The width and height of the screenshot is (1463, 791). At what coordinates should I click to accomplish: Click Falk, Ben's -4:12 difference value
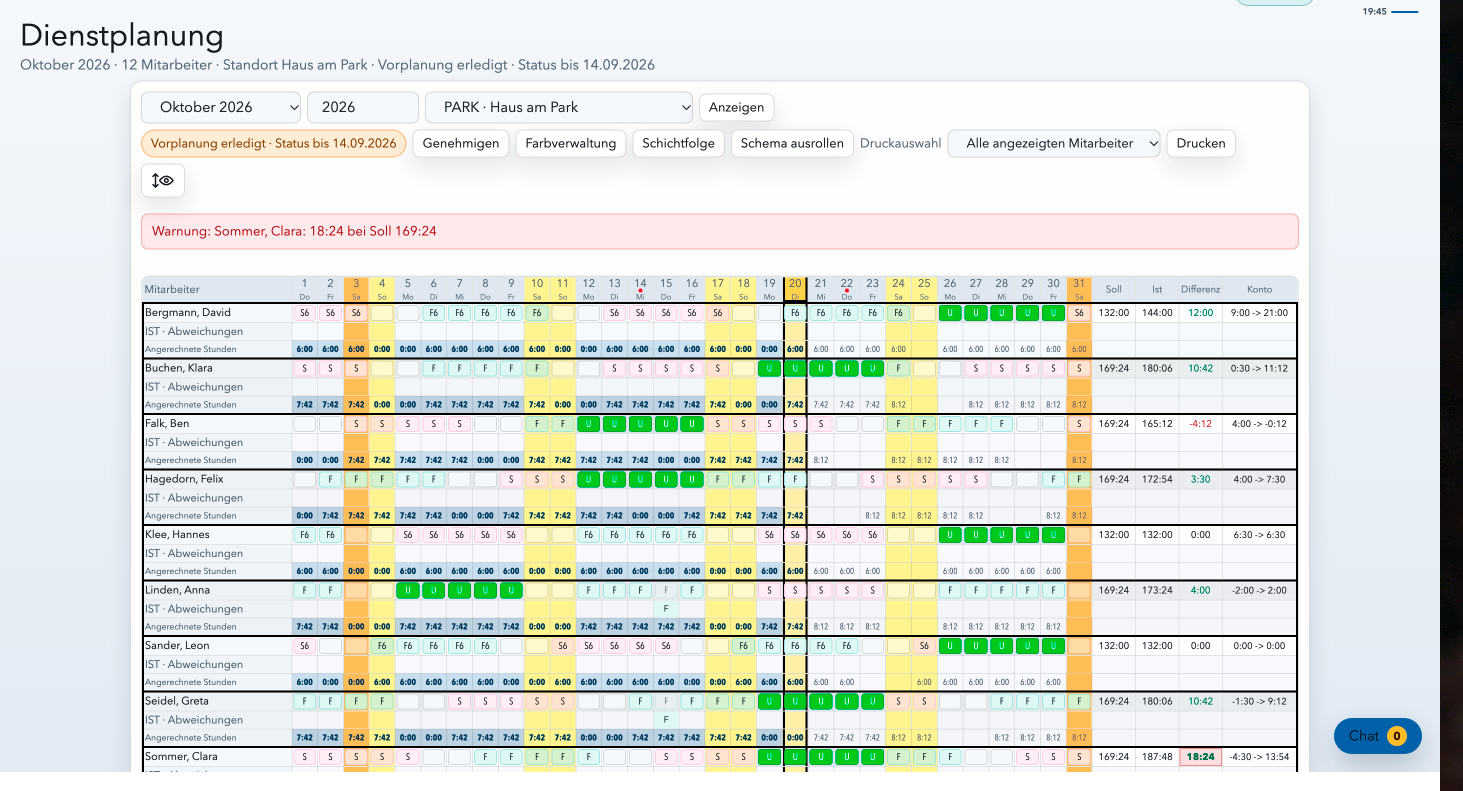(1200, 424)
